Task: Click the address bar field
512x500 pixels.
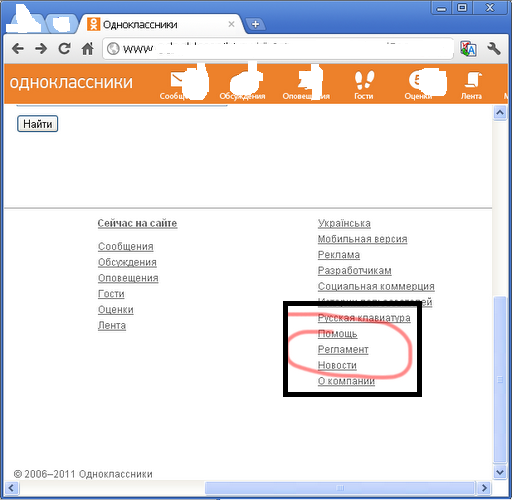Action: click(278, 49)
